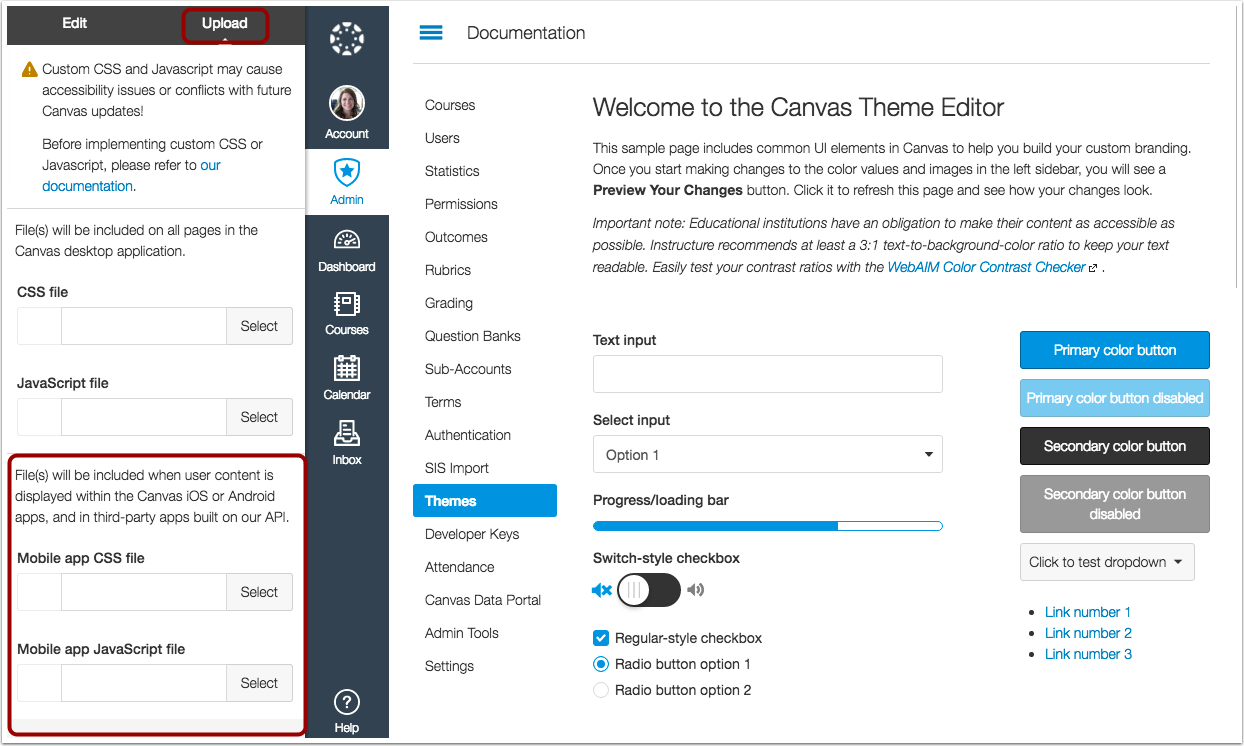Image resolution: width=1244 pixels, height=746 pixels.
Task: Click the muted speaker icon near the switch
Action: coord(602,590)
